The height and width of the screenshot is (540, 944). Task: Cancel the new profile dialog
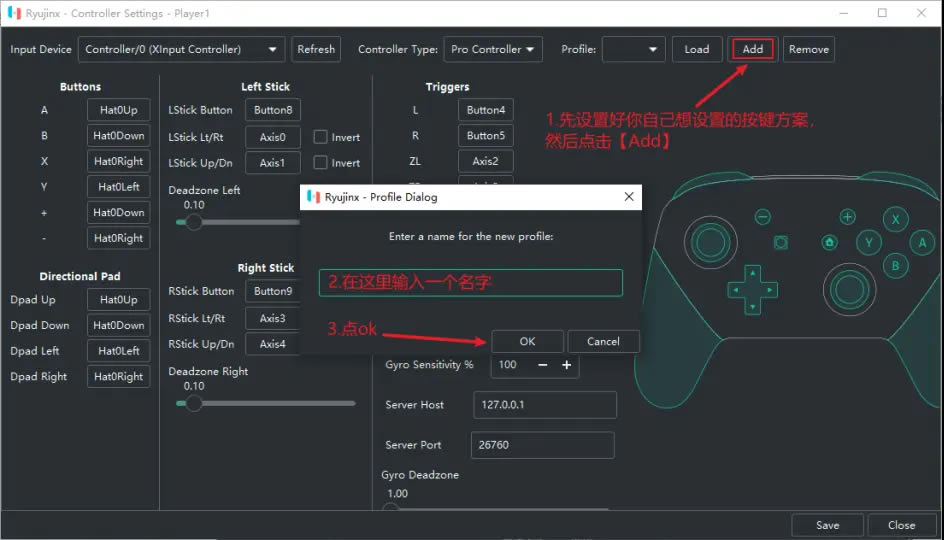tap(603, 342)
